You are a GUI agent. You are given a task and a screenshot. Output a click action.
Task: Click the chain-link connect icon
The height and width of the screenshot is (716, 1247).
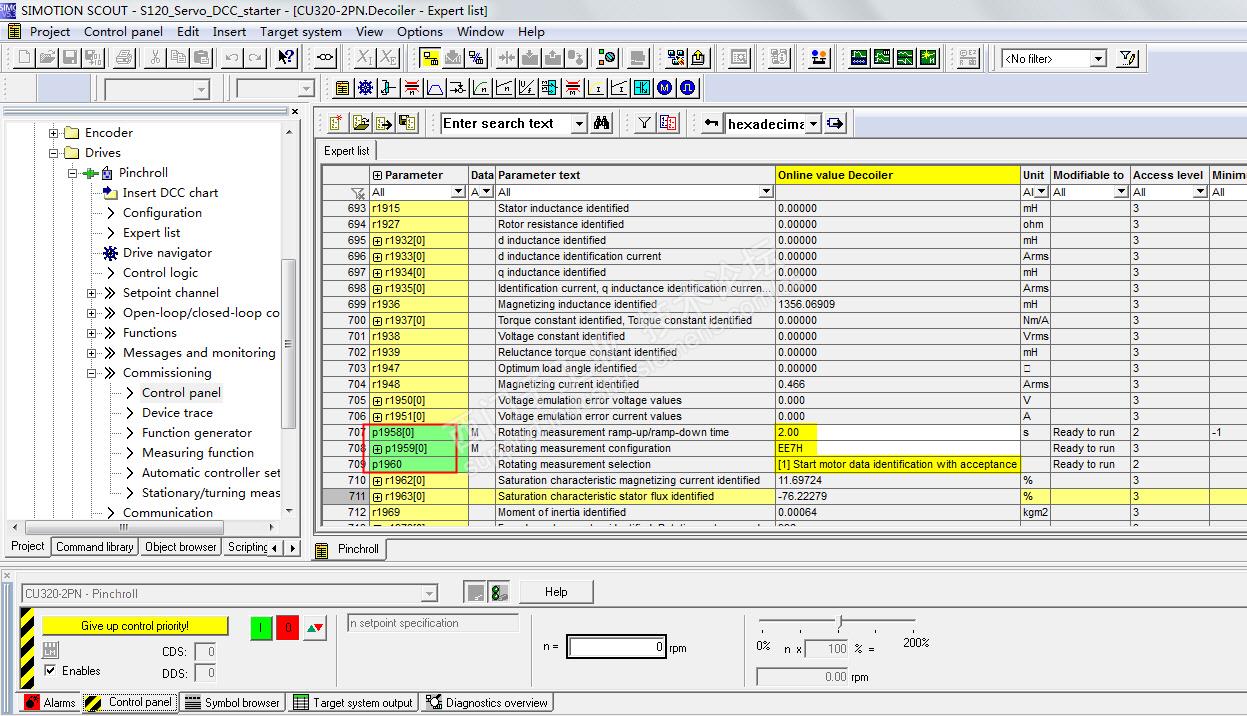click(x=325, y=58)
